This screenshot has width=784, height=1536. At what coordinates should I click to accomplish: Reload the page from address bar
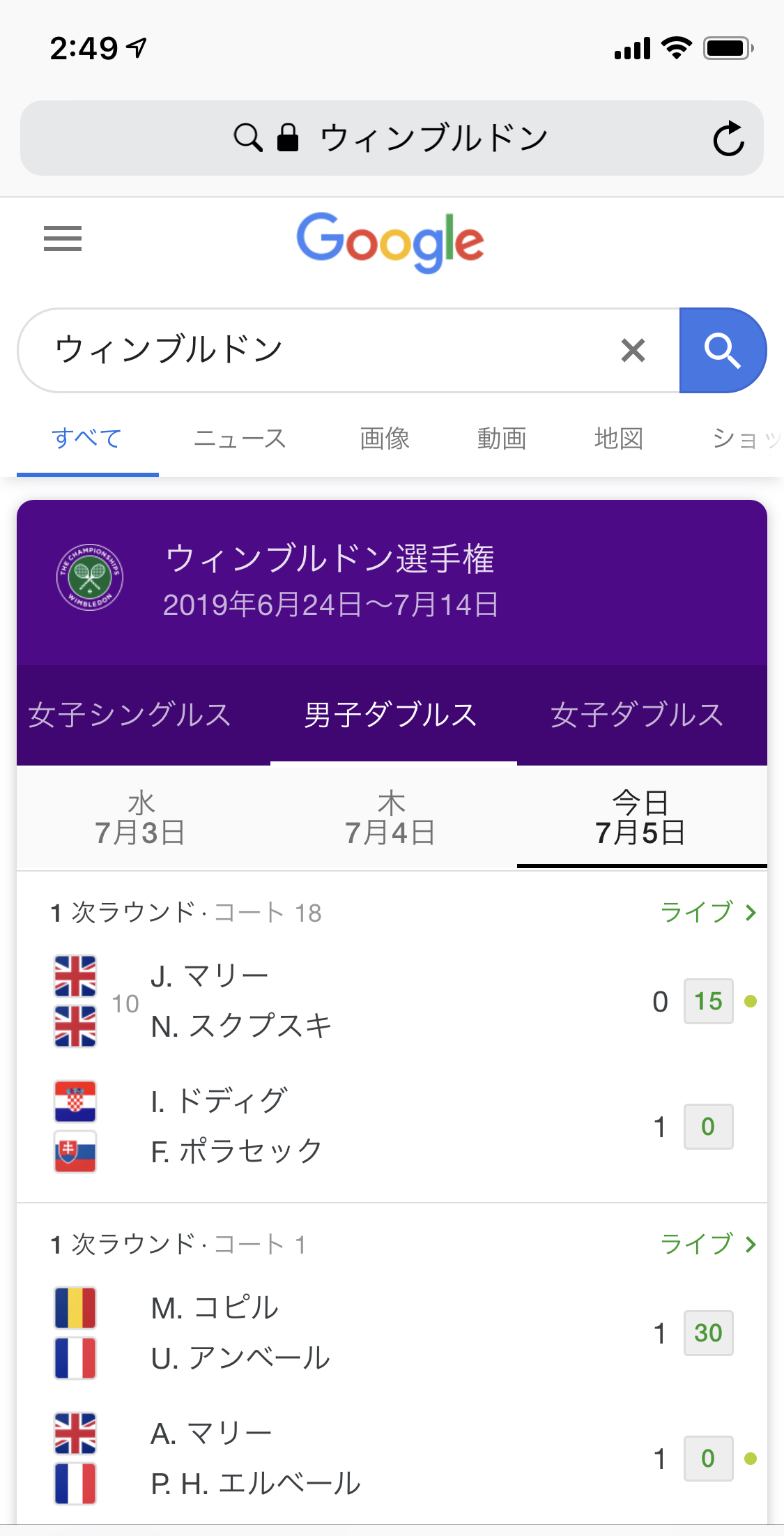click(728, 138)
